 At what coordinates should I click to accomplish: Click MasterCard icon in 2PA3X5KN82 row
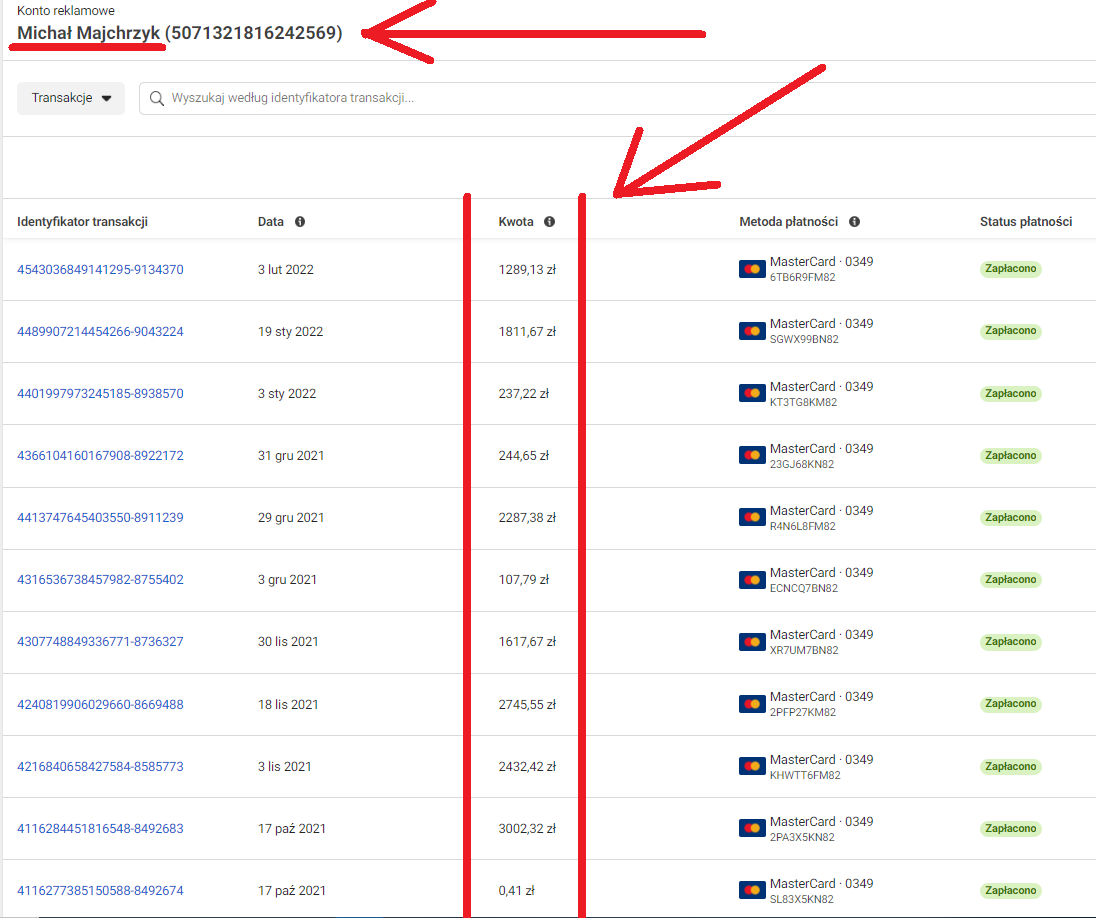click(752, 829)
